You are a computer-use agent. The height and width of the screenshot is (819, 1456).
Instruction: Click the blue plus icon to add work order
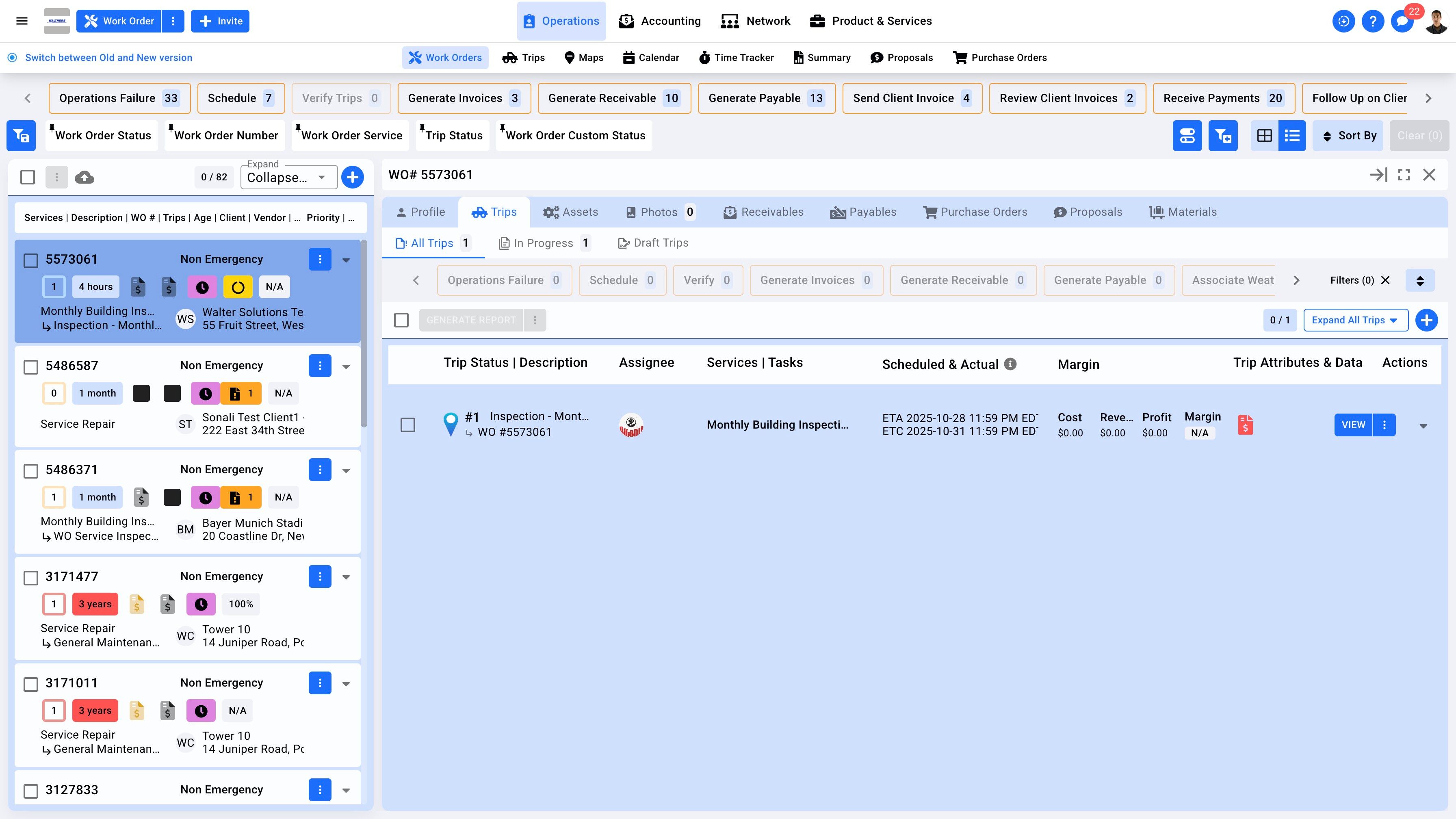click(352, 178)
